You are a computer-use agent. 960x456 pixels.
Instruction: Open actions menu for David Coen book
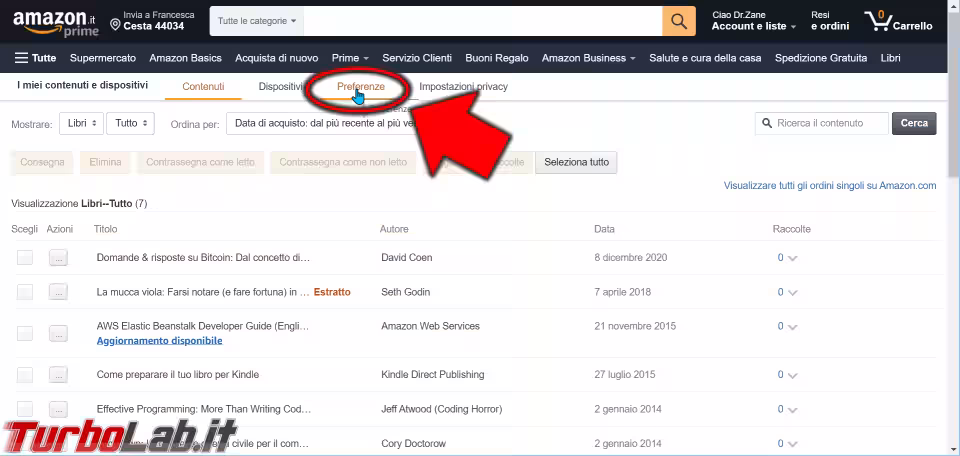(x=58, y=258)
